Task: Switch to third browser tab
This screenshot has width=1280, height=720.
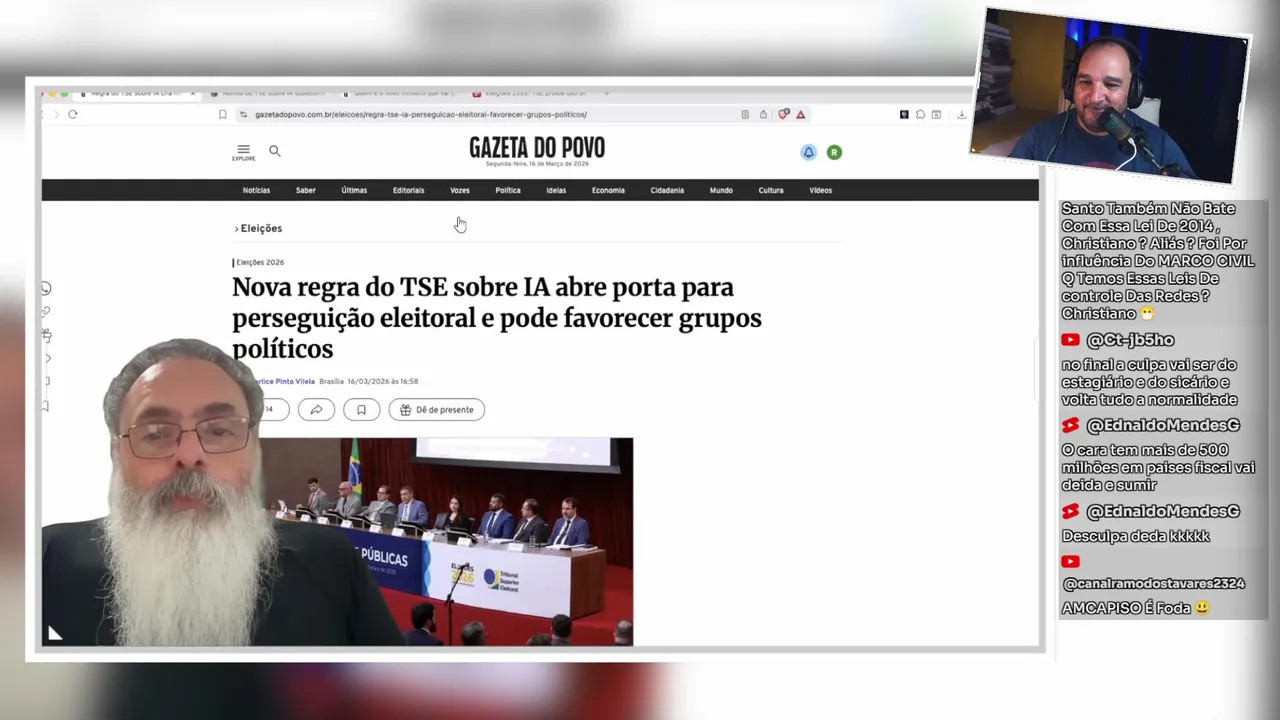Action: point(401,93)
